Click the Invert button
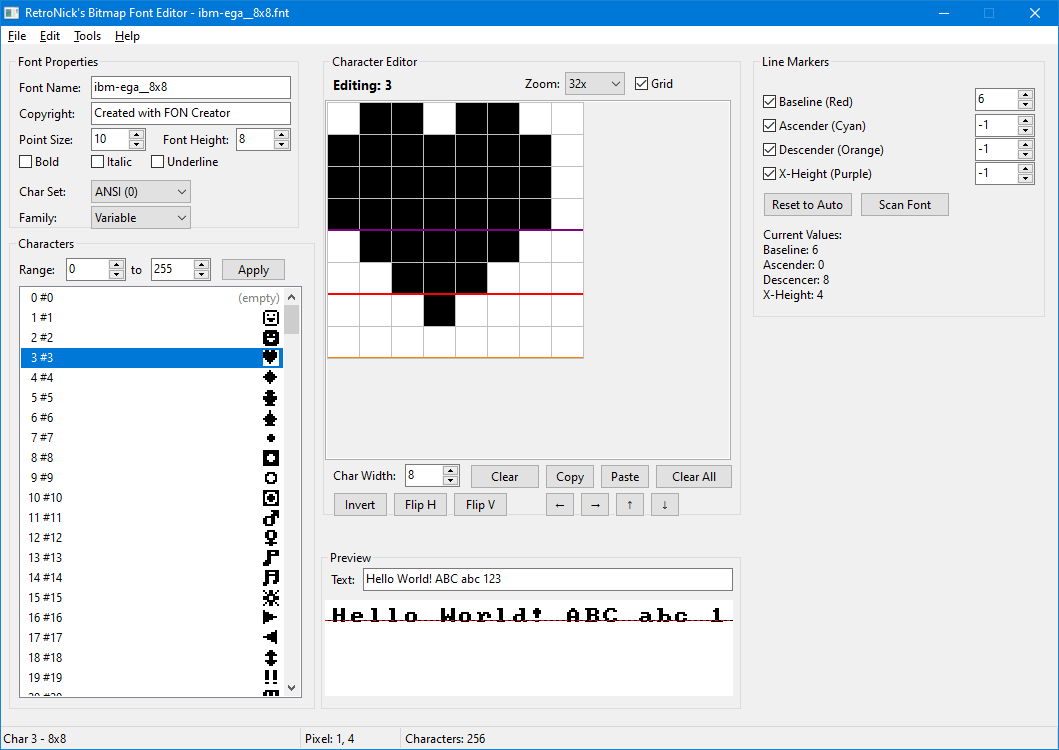The height and width of the screenshot is (750, 1059). [x=360, y=505]
